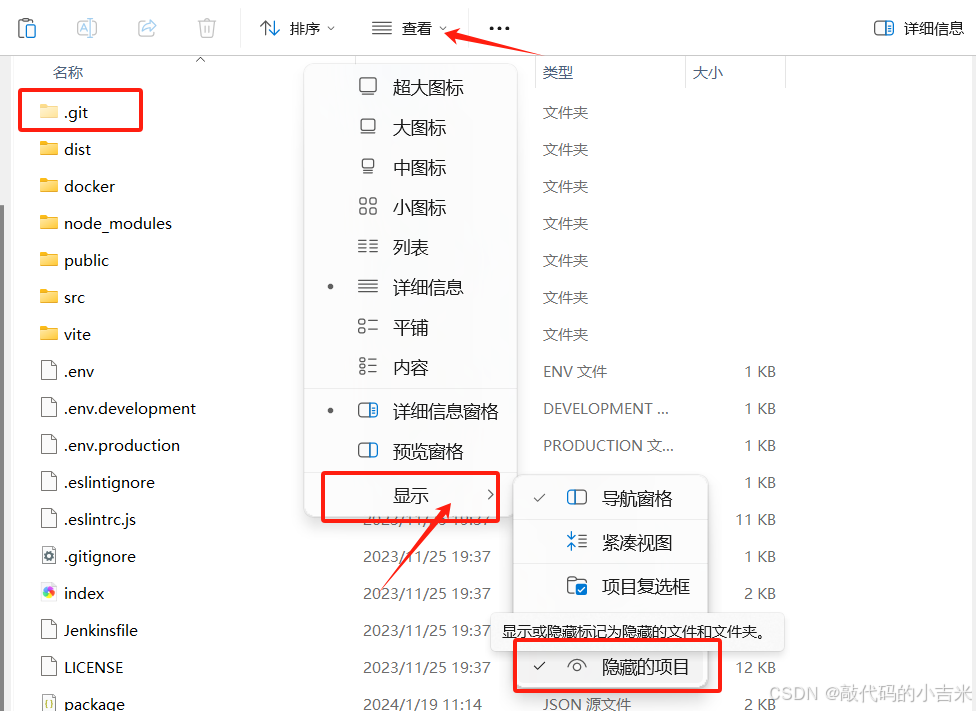Toggle 预览窗格 preview pane menu item
The height and width of the screenshot is (711, 976).
(x=410, y=451)
